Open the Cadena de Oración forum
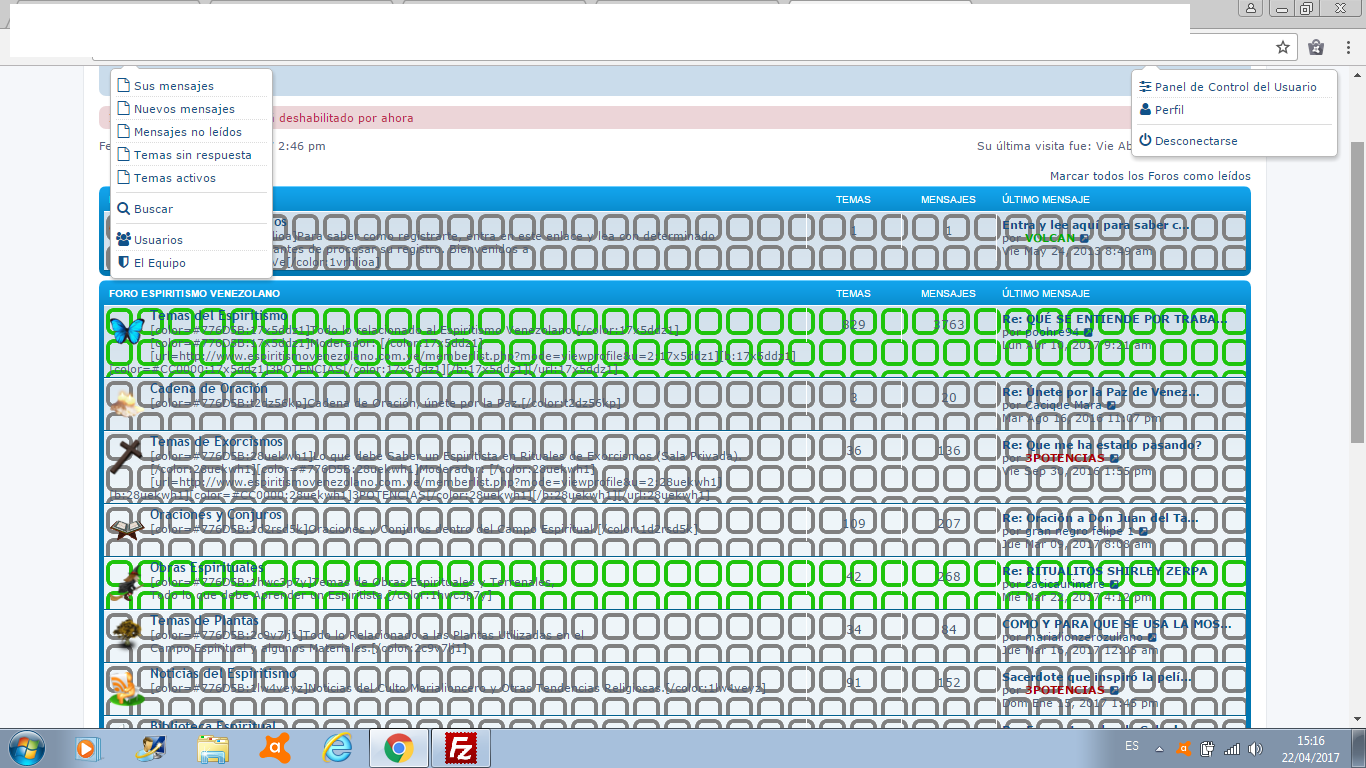The height and width of the screenshot is (768, 1366). 208,389
